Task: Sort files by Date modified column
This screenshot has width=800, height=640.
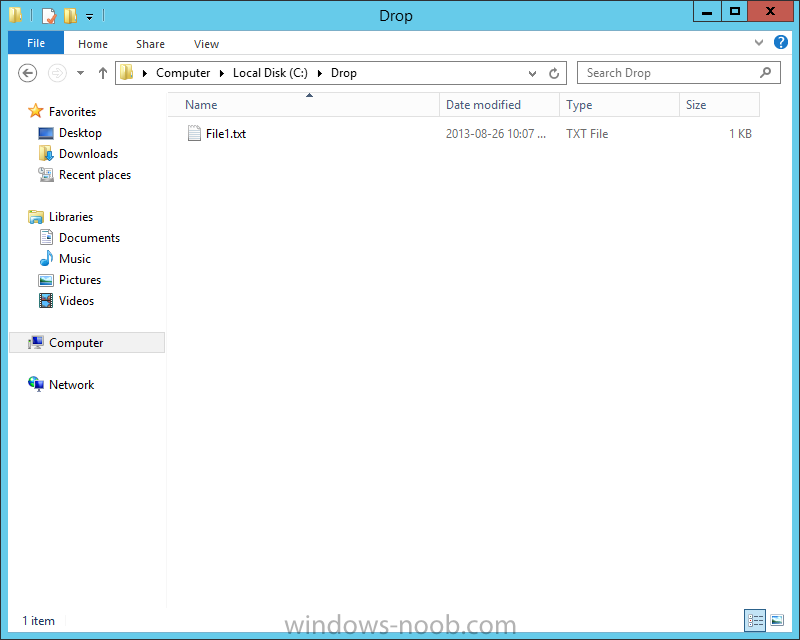Action: click(499, 105)
